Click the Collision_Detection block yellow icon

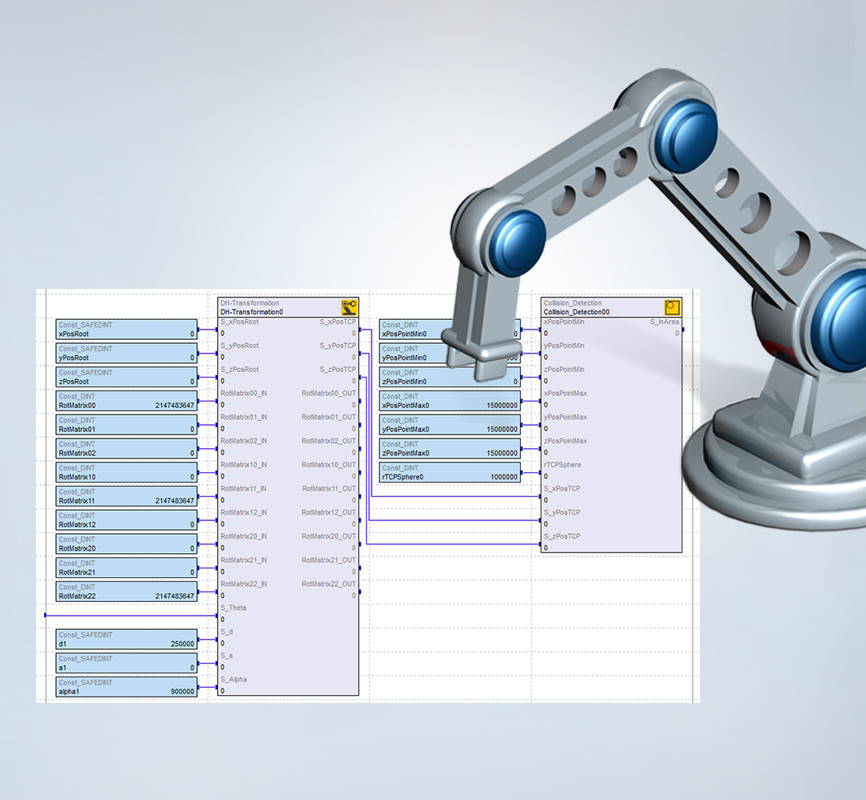(x=672, y=308)
